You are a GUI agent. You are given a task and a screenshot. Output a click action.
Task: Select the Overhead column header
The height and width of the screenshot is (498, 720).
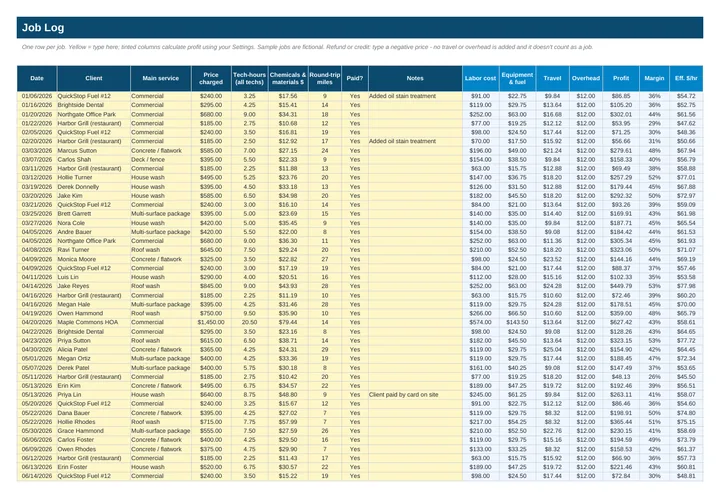click(586, 78)
